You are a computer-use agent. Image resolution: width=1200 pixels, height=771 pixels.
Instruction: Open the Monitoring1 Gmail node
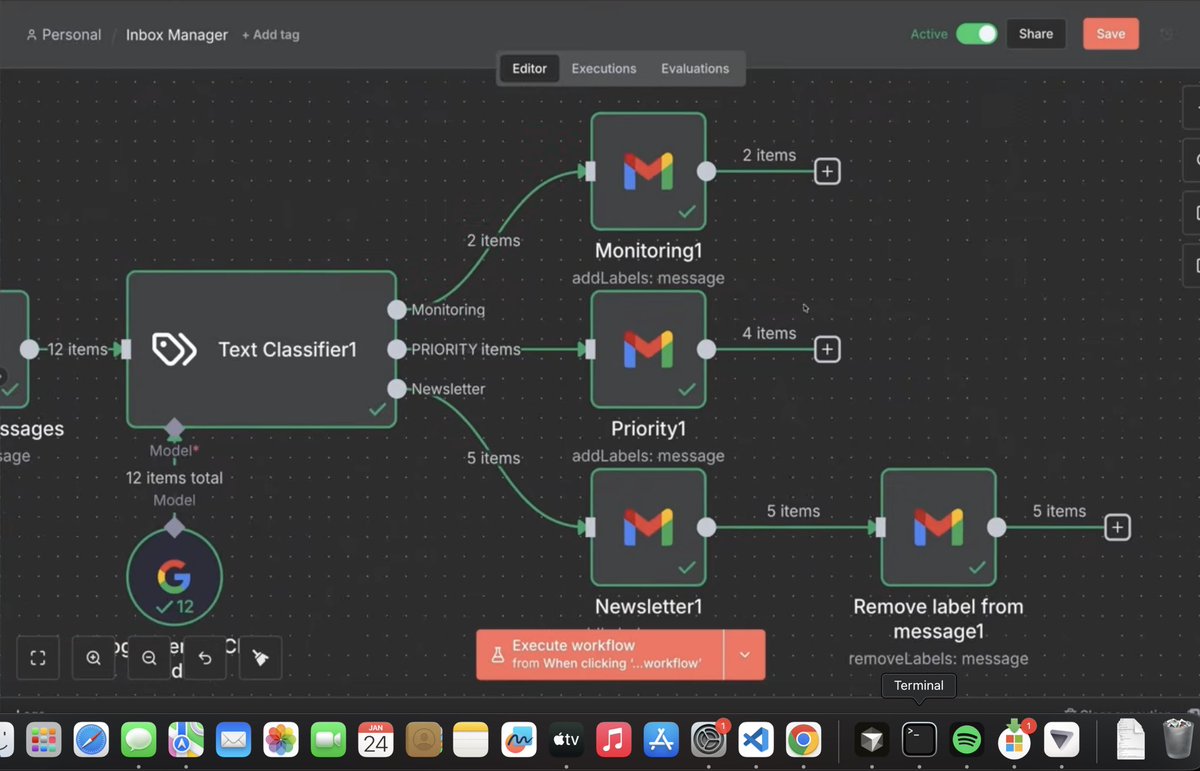coord(648,171)
